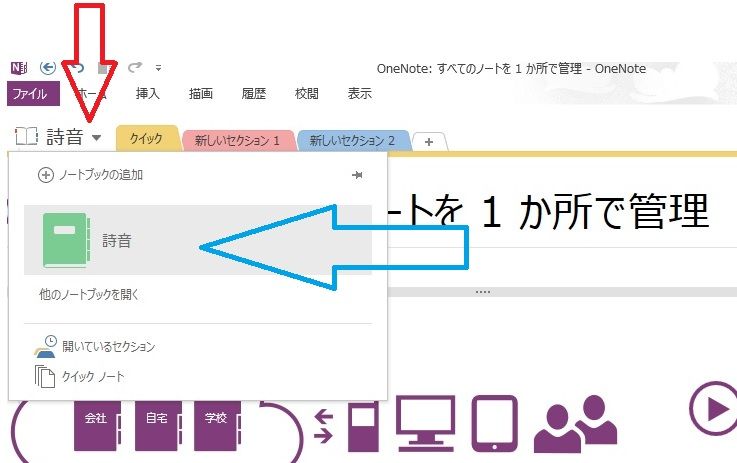Click the OneNote application logo icon
This screenshot has width=737, height=463.
click(x=19, y=68)
